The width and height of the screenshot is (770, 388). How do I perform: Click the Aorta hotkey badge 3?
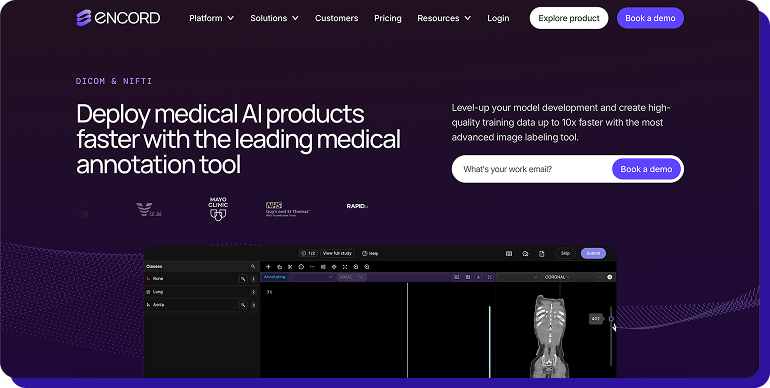click(x=253, y=305)
